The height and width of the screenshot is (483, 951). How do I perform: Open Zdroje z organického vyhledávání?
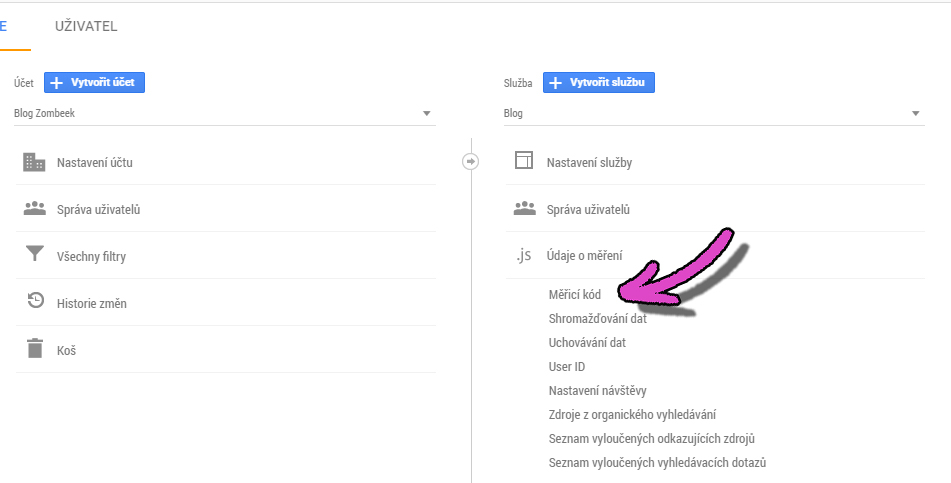(632, 415)
